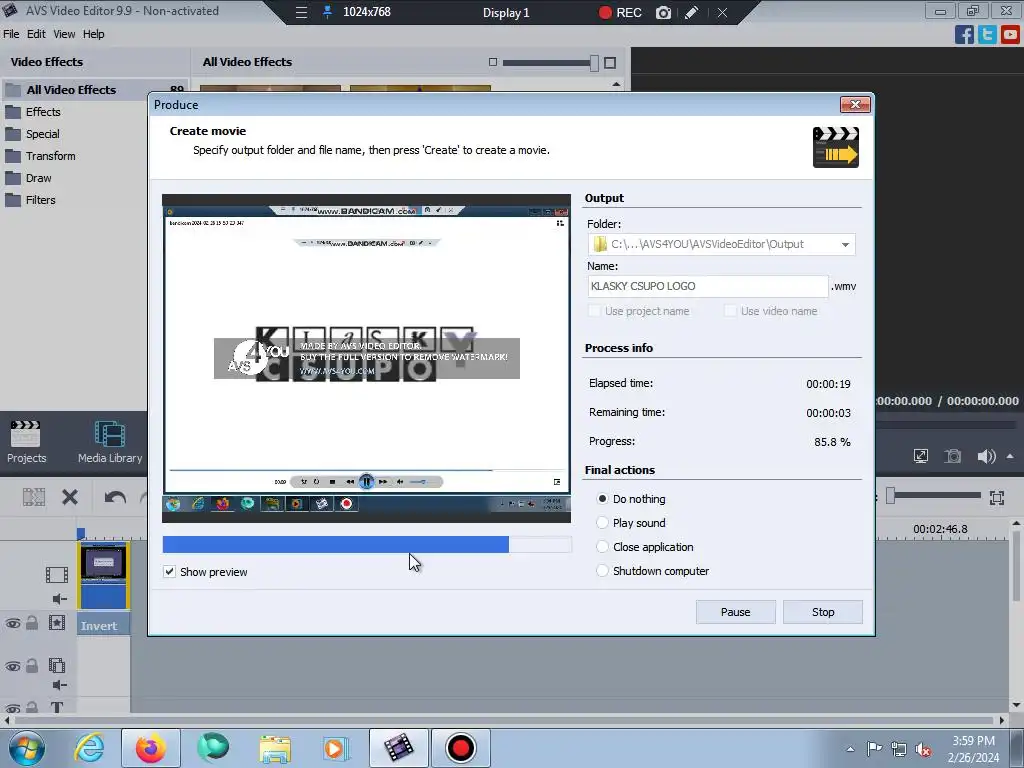Screen dimensions: 1024x768
Task: Click the preview volume speaker icon
Action: point(986,456)
